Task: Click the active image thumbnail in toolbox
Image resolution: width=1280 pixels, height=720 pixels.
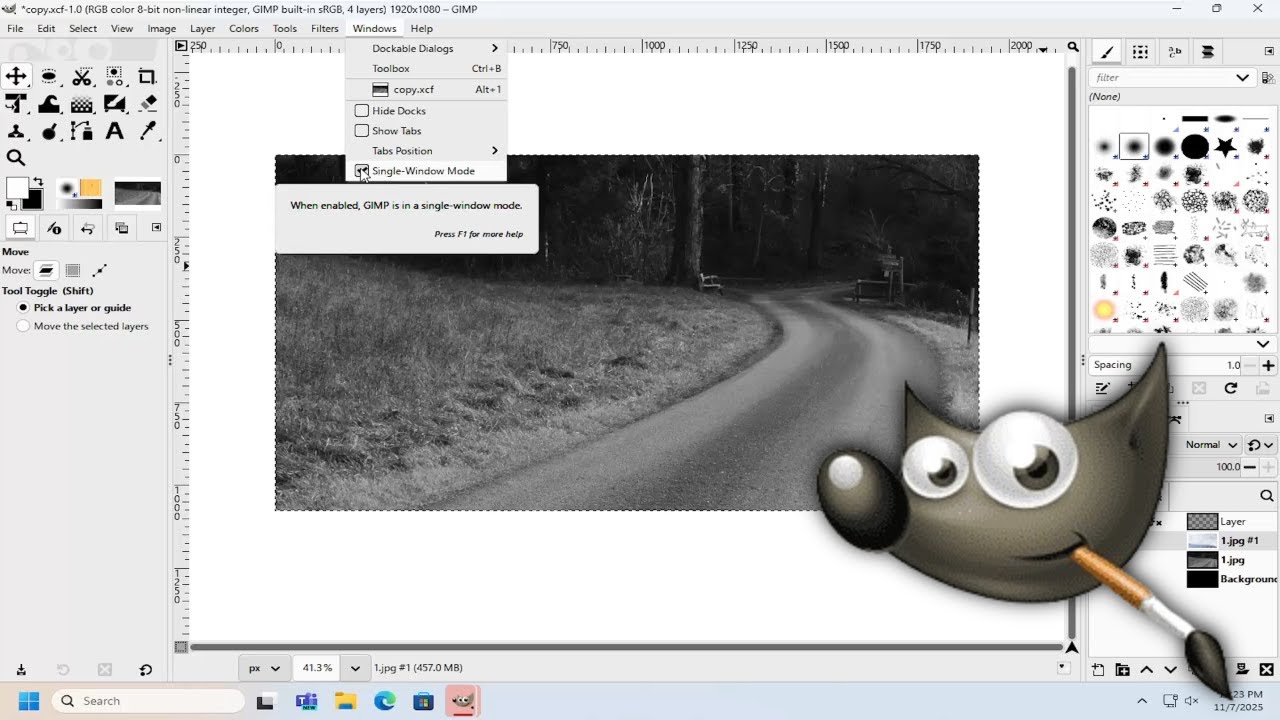Action: click(138, 193)
